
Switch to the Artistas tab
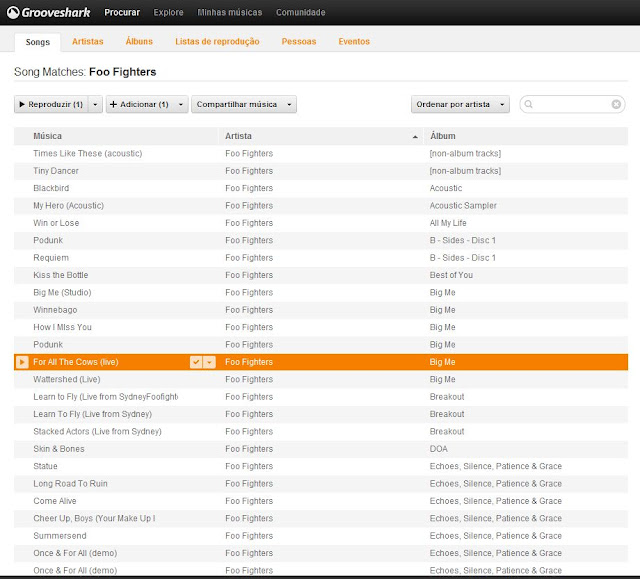[88, 41]
